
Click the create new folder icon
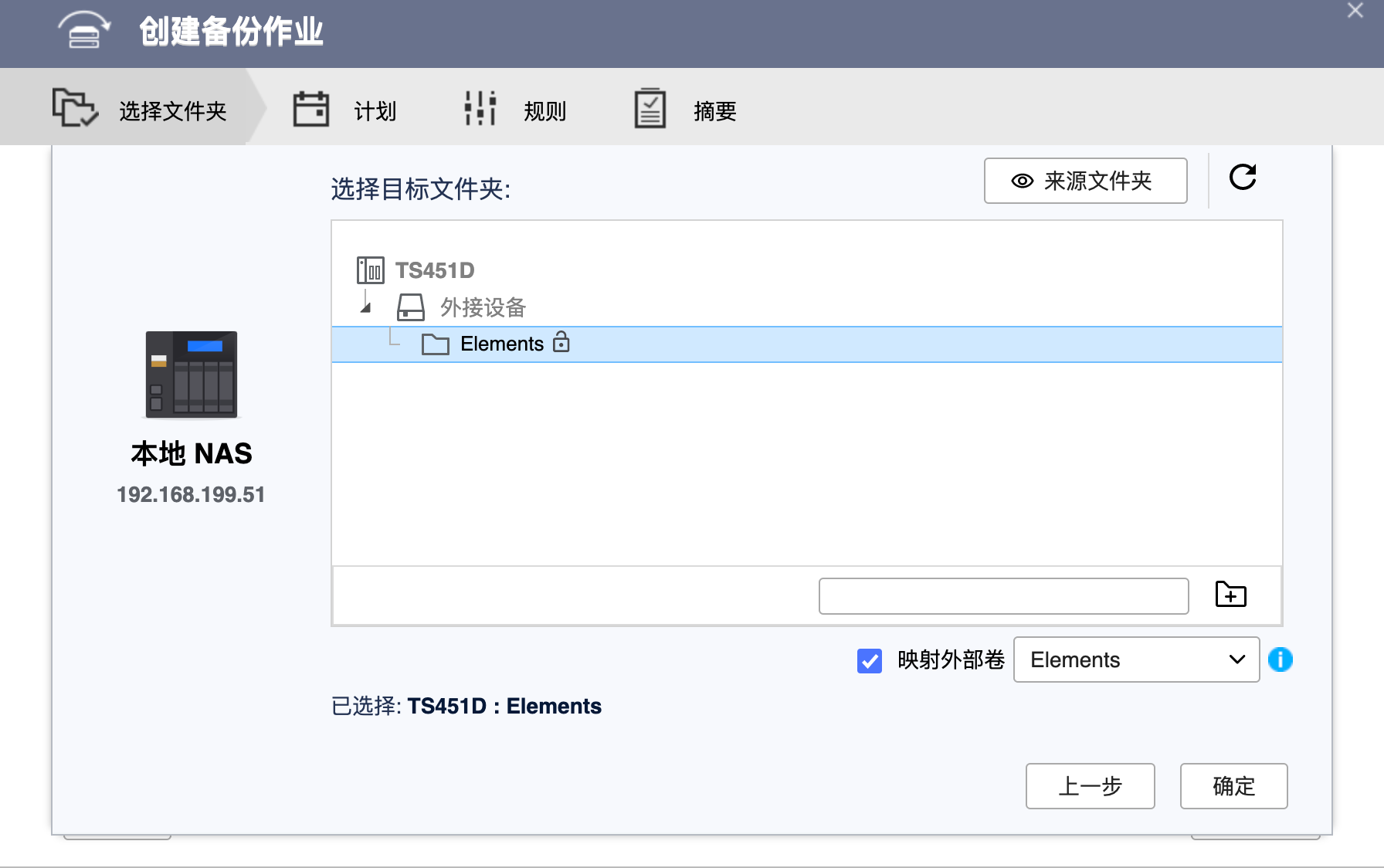(x=1230, y=595)
